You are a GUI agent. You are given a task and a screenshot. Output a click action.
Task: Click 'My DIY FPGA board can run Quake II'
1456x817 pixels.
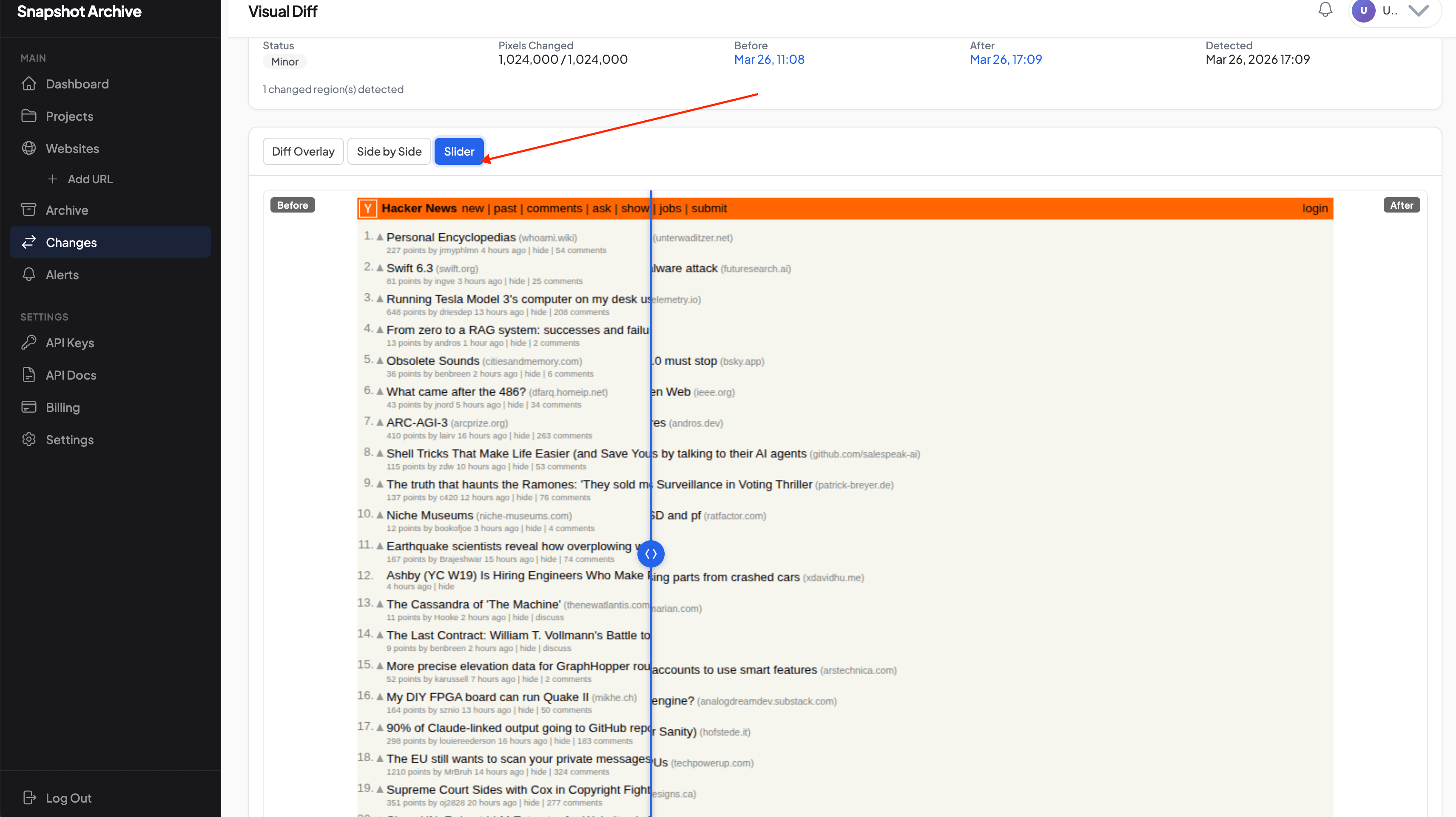click(488, 697)
